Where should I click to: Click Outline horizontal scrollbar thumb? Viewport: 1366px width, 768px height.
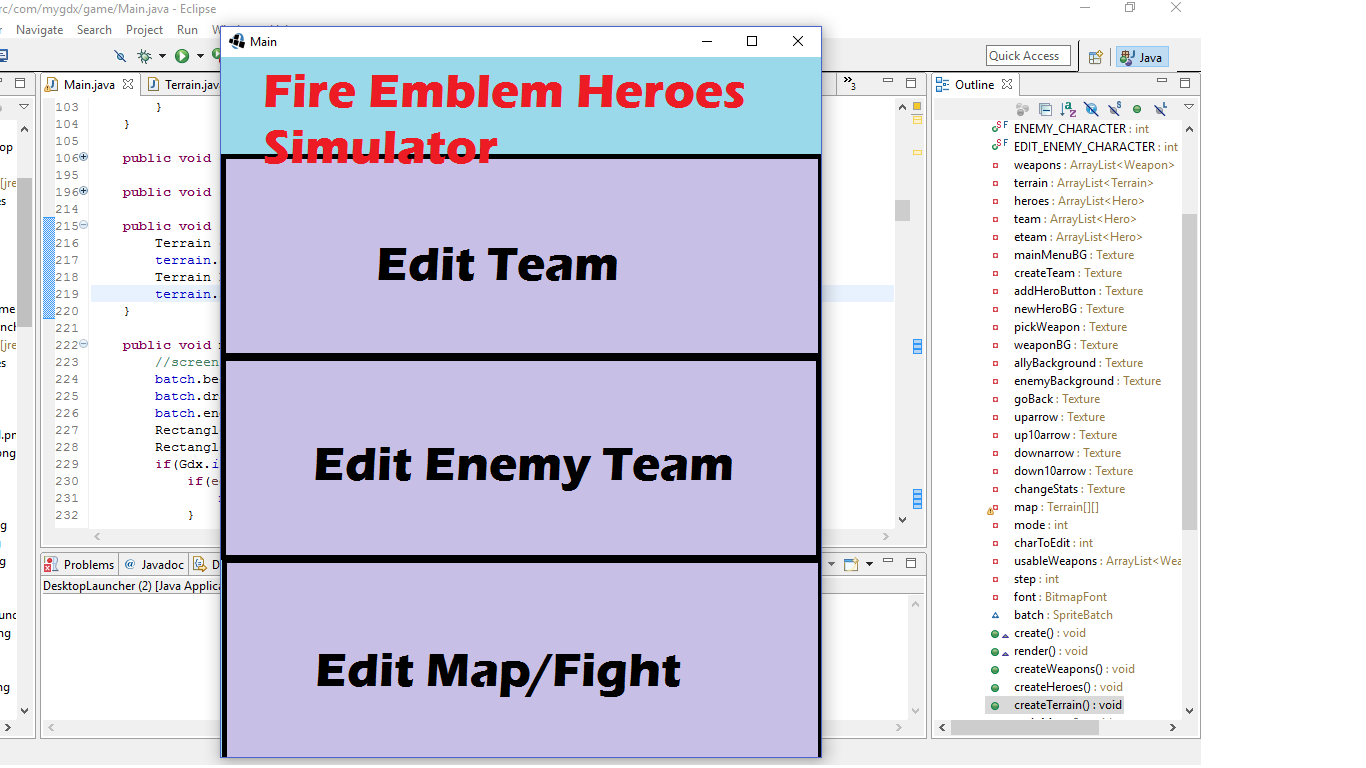[x=1024, y=727]
